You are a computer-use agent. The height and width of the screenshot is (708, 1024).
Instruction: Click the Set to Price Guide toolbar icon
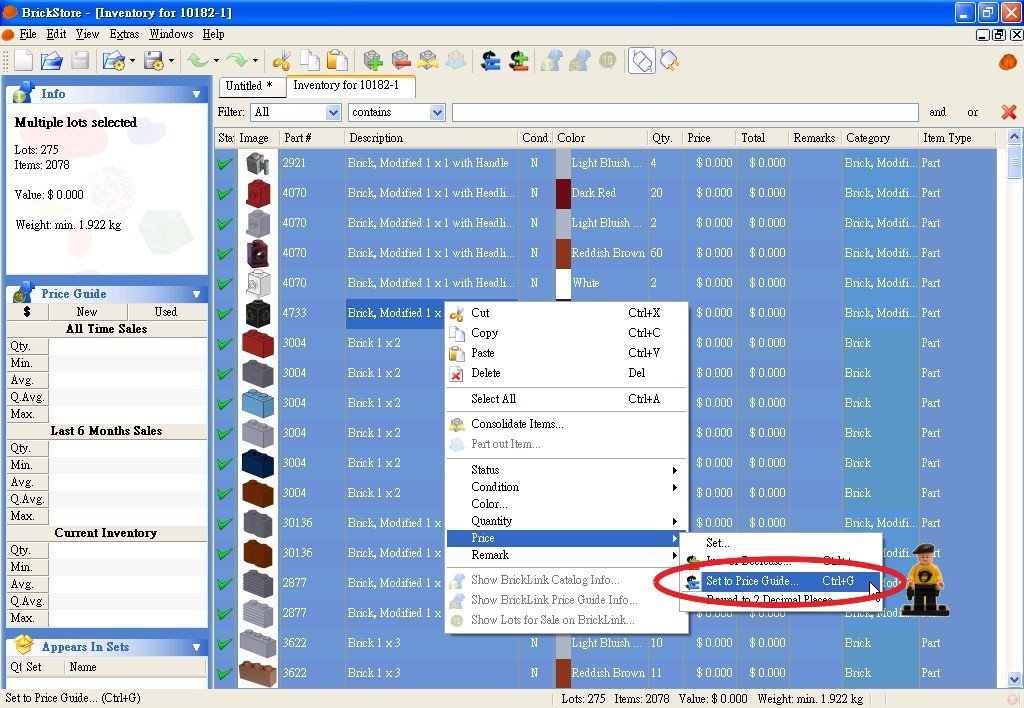[x=490, y=61]
